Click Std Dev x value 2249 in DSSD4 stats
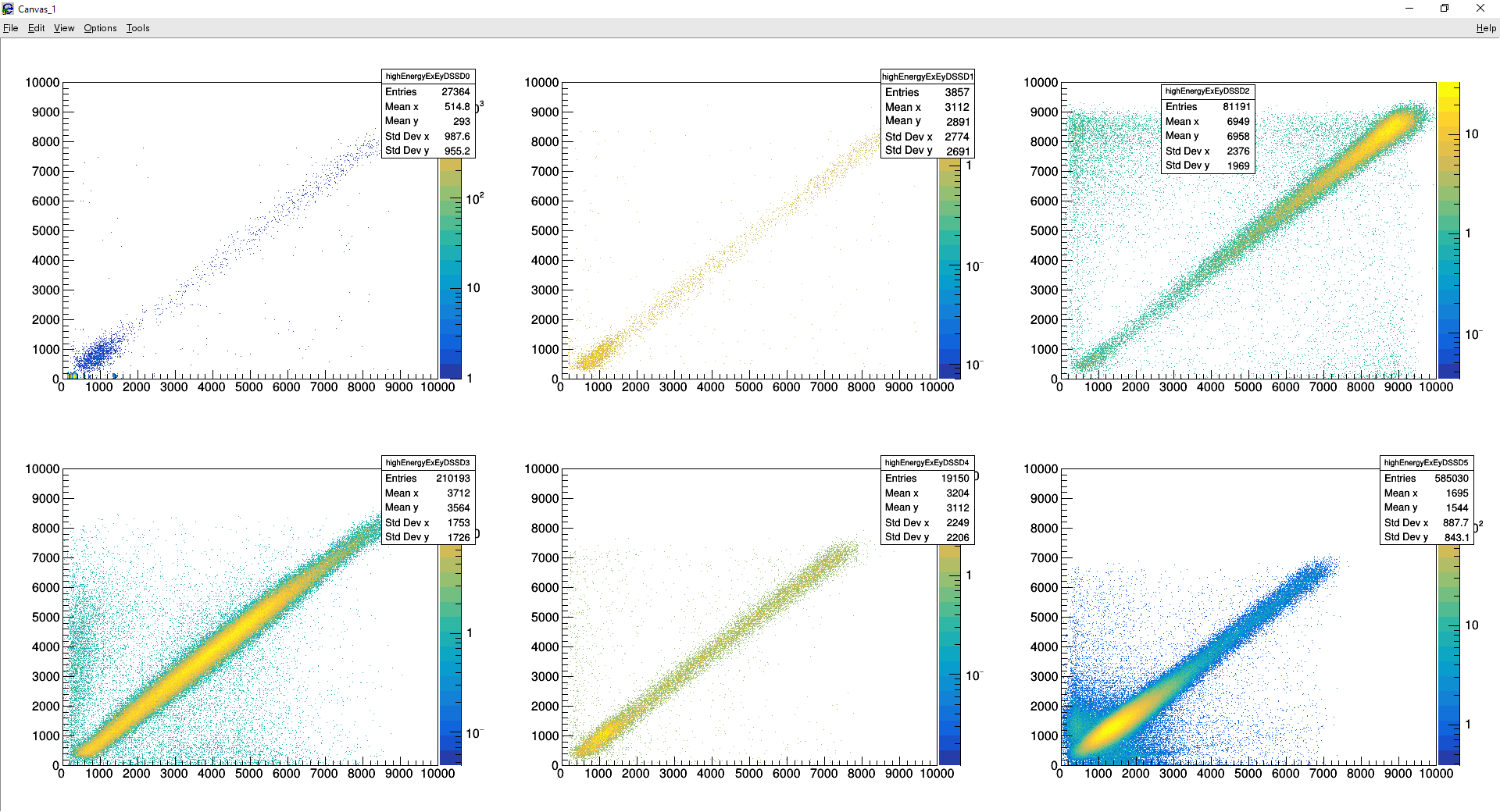This screenshot has width=1500, height=812. 958,523
